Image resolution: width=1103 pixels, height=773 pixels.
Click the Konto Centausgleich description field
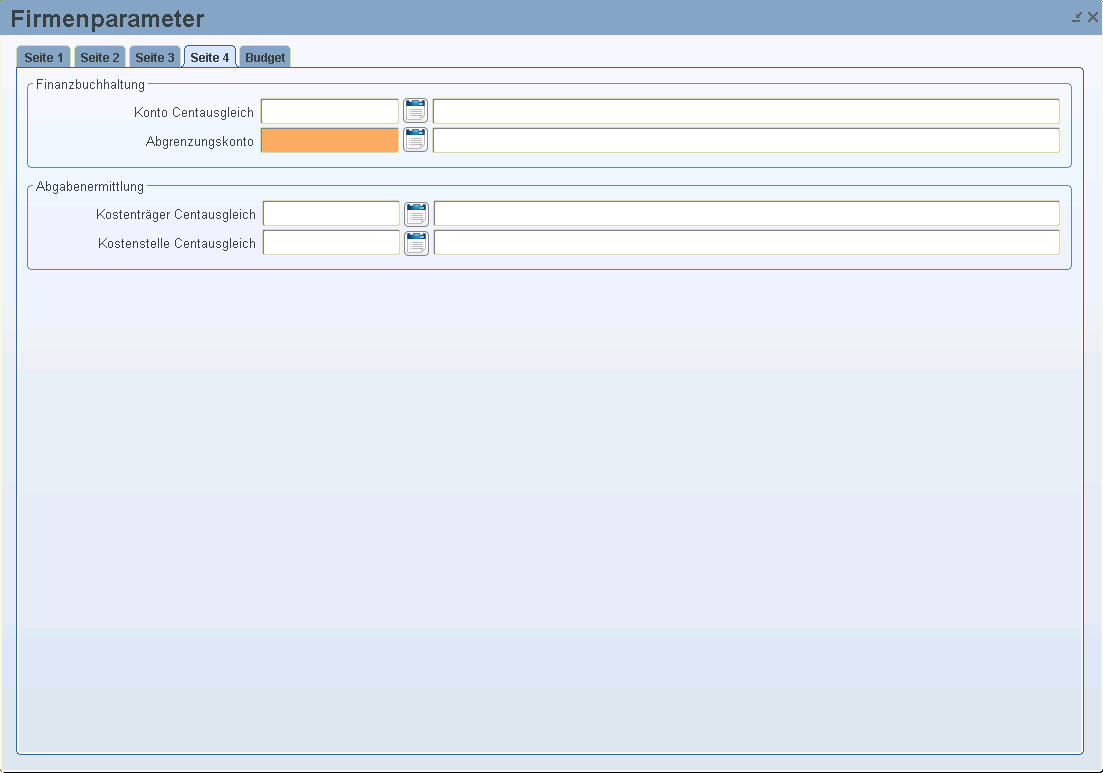click(746, 111)
